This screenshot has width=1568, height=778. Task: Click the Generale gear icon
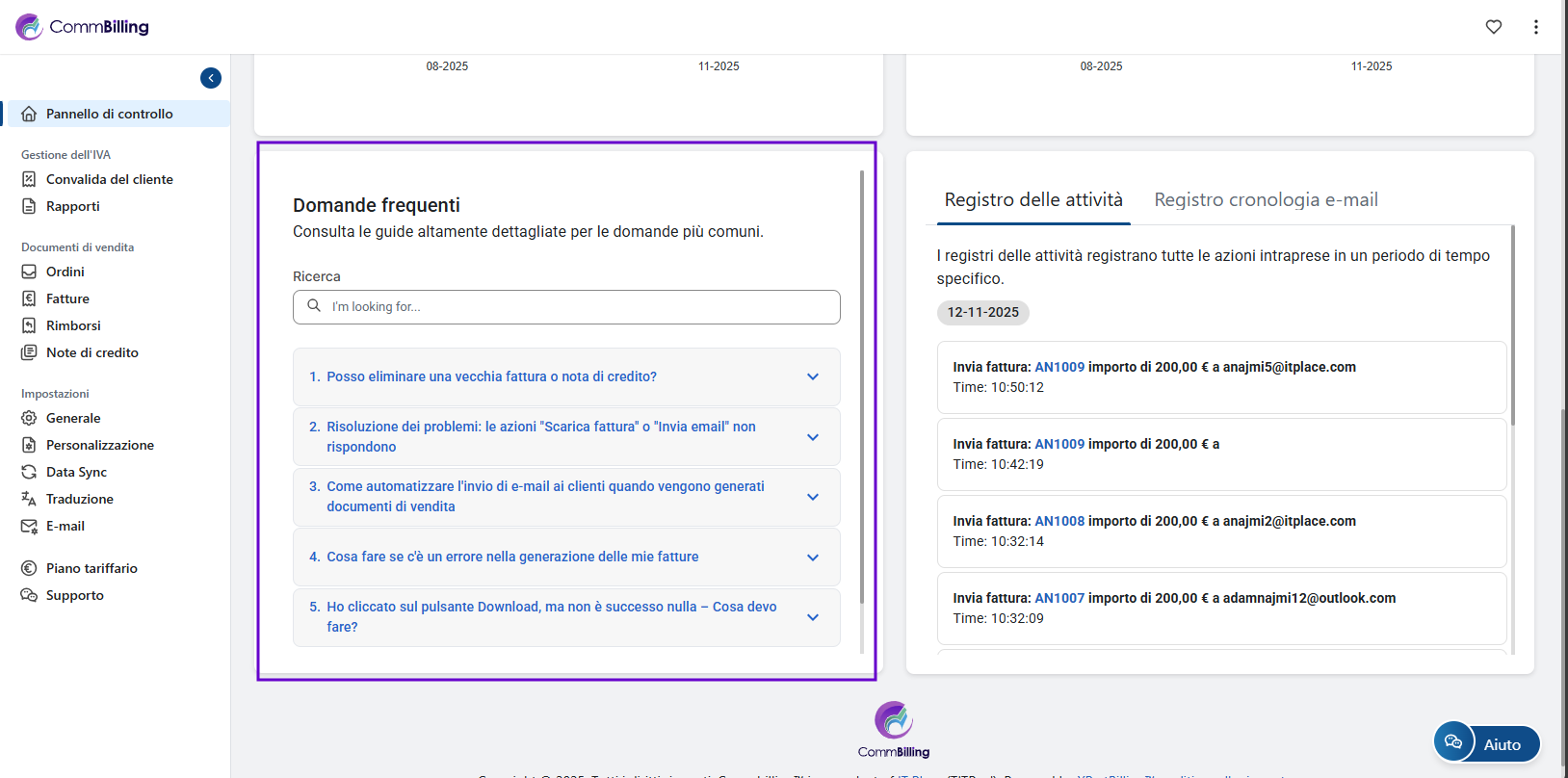click(x=29, y=418)
